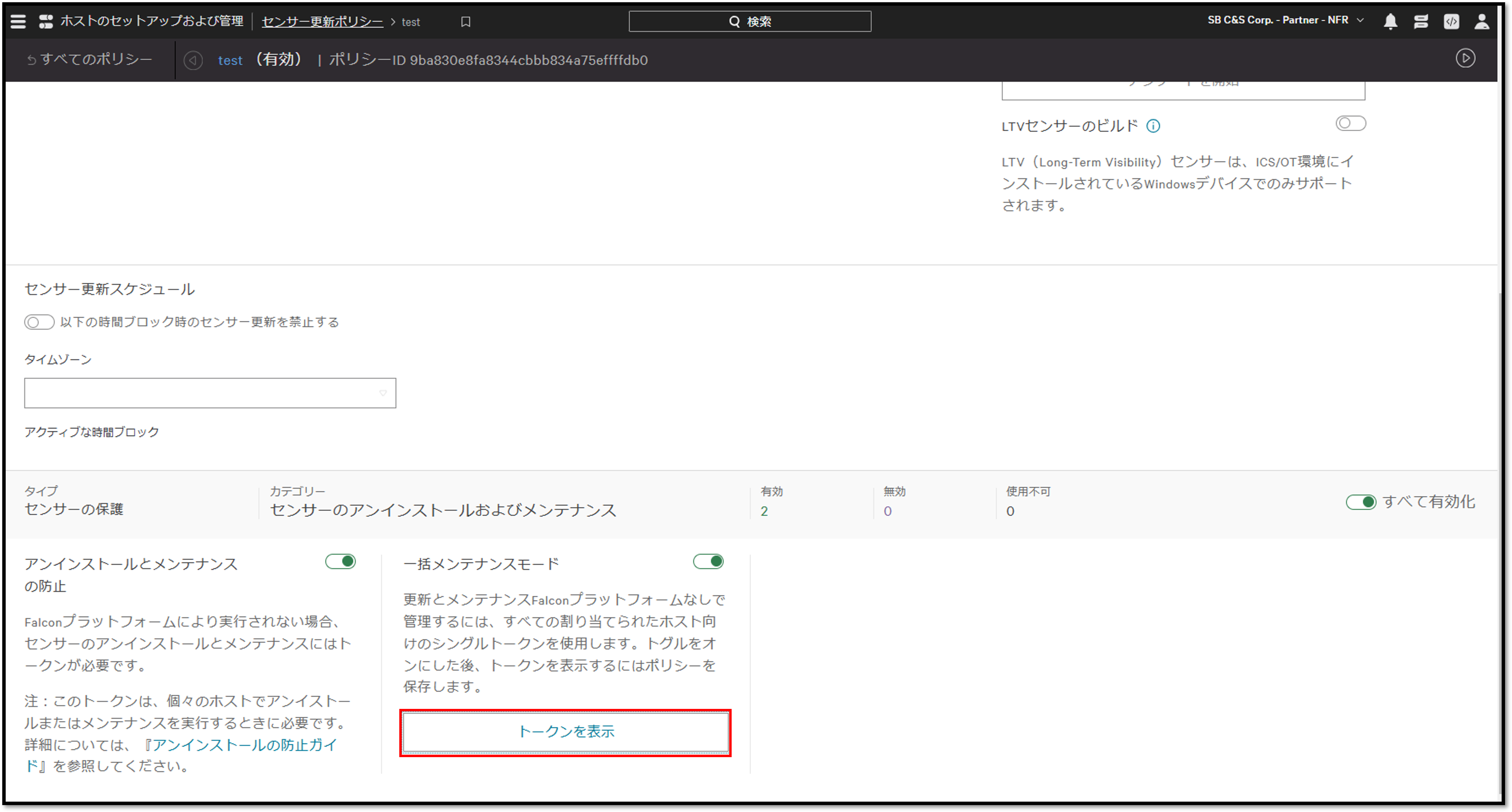Return to すべてのポリシー

[x=89, y=59]
